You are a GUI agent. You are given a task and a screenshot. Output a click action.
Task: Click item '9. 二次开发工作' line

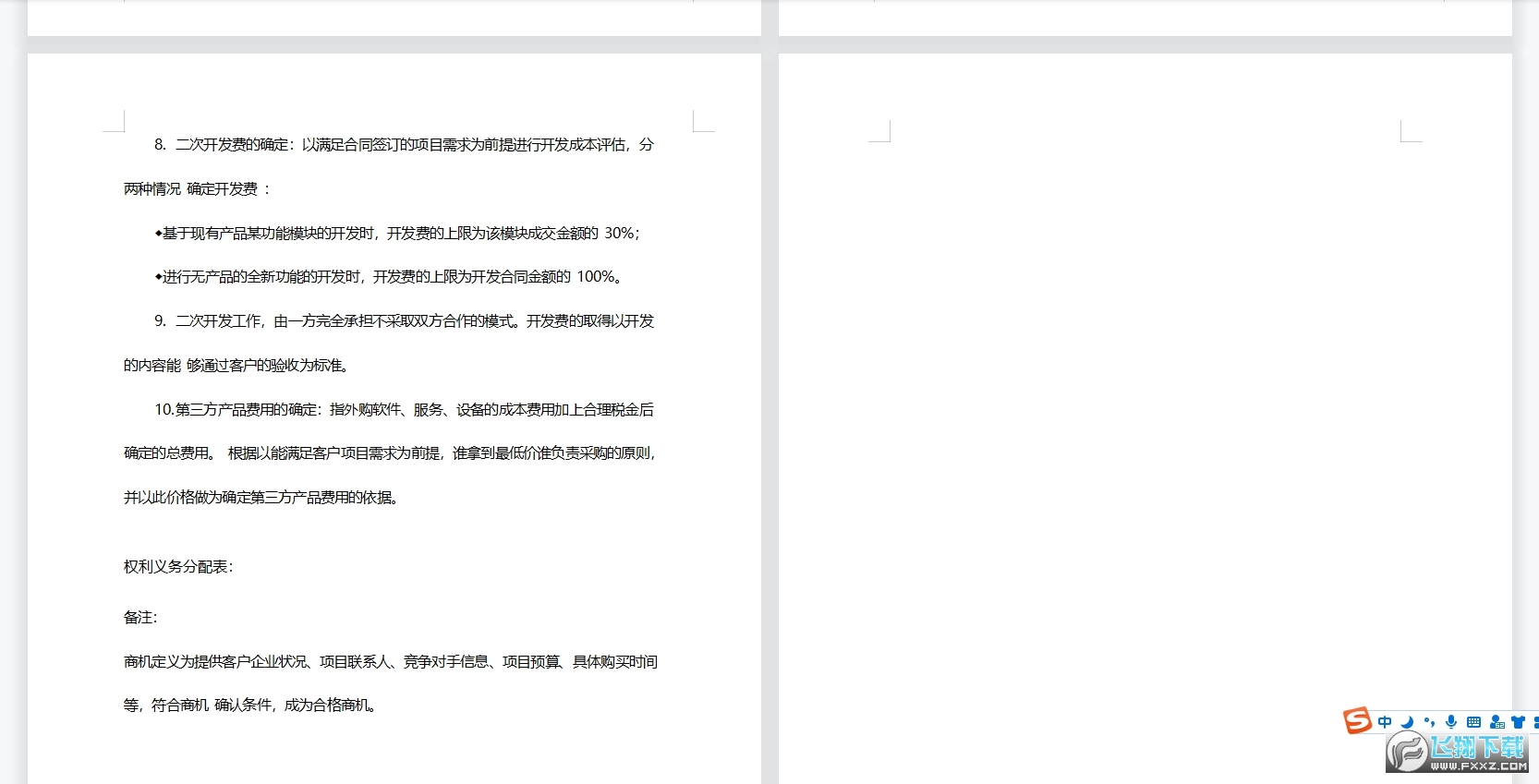point(404,321)
